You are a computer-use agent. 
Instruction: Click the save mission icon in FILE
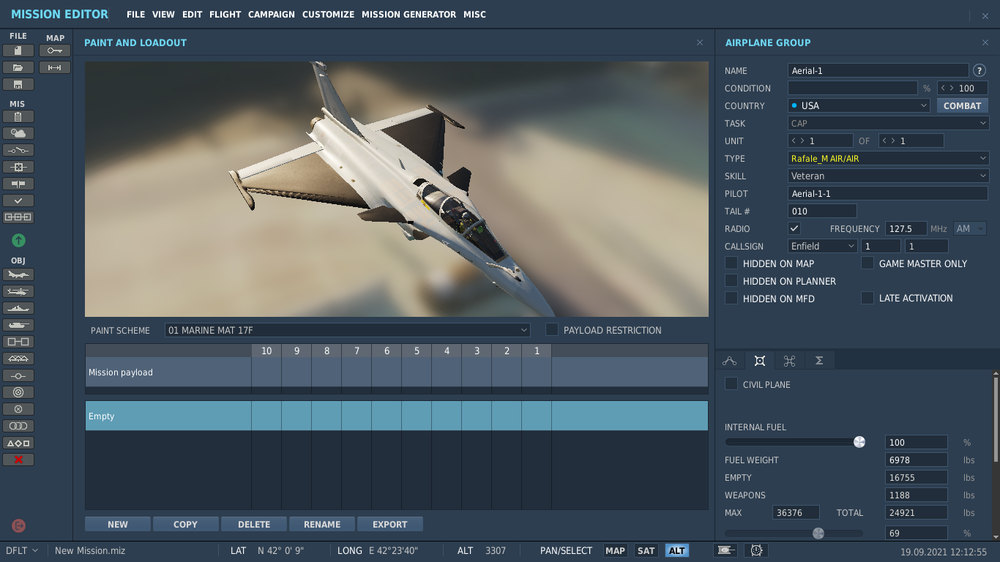click(18, 85)
